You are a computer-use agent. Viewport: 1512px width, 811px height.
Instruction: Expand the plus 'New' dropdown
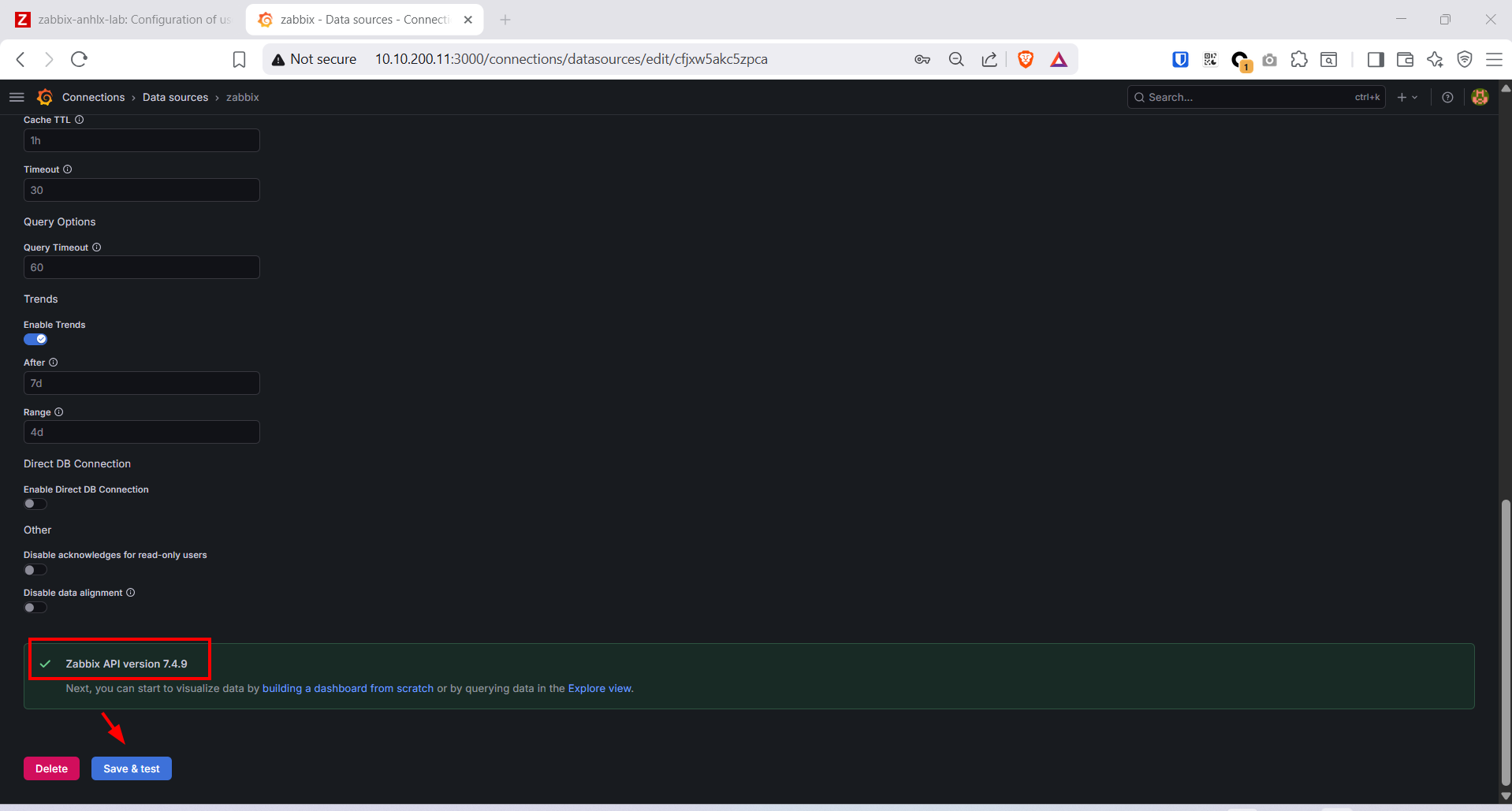(1407, 97)
